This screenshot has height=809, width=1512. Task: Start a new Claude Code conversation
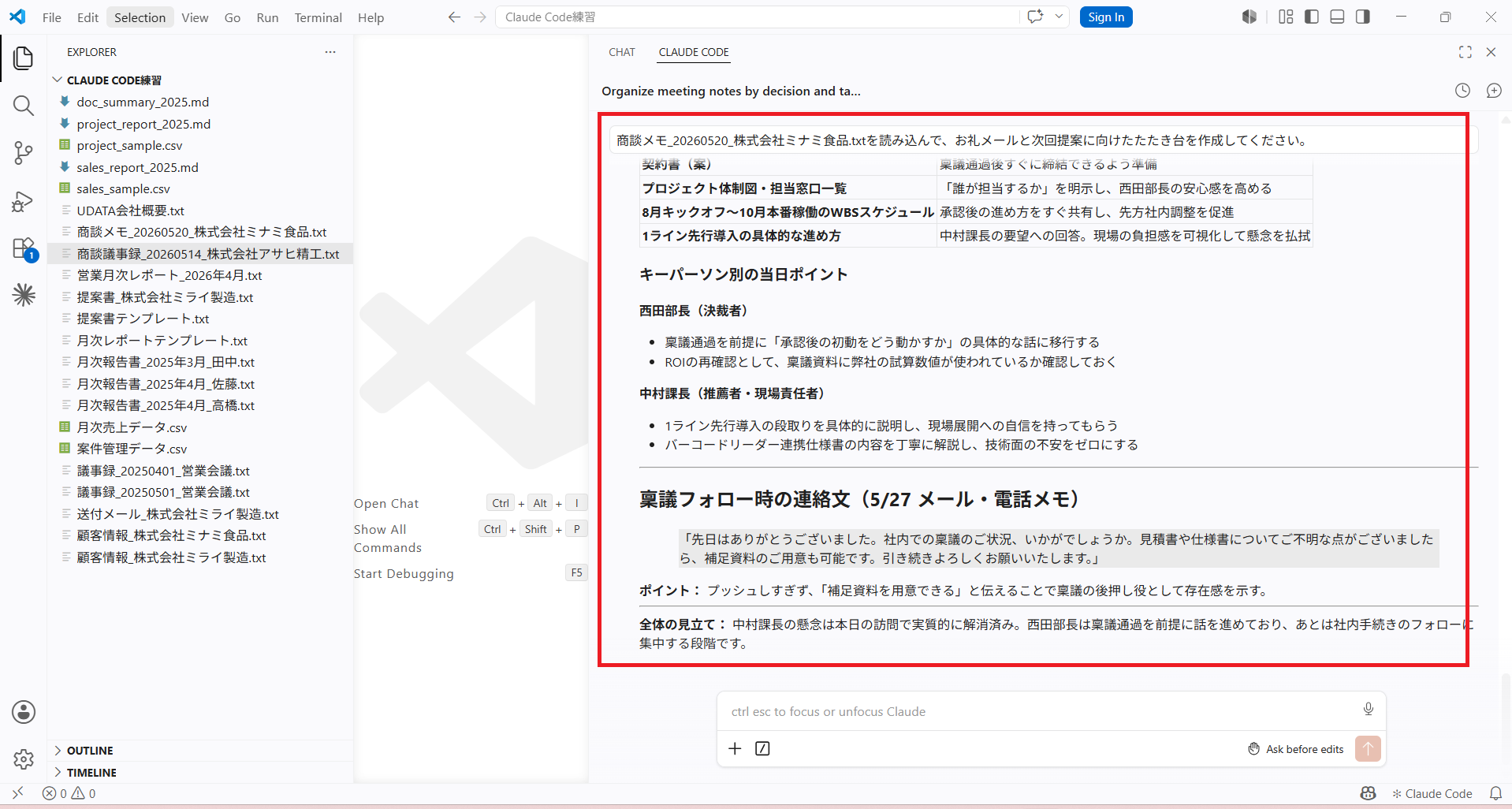(x=1494, y=91)
